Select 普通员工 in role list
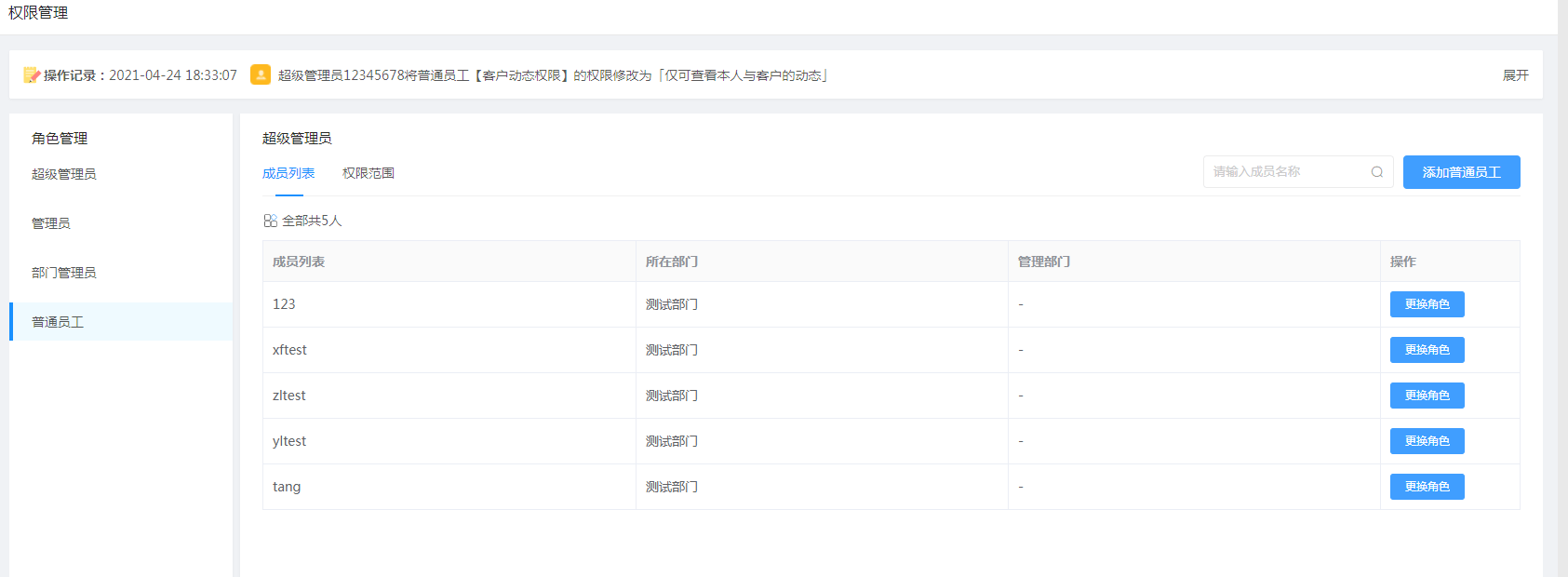This screenshot has width=1568, height=577. pyautogui.click(x=58, y=322)
